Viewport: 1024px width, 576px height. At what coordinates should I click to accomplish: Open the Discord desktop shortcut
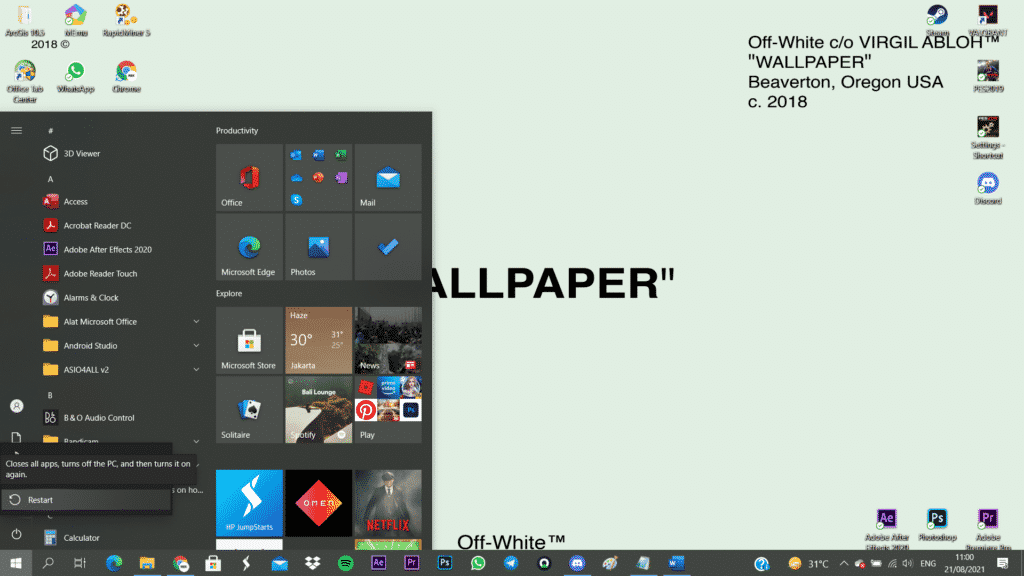[x=988, y=188]
